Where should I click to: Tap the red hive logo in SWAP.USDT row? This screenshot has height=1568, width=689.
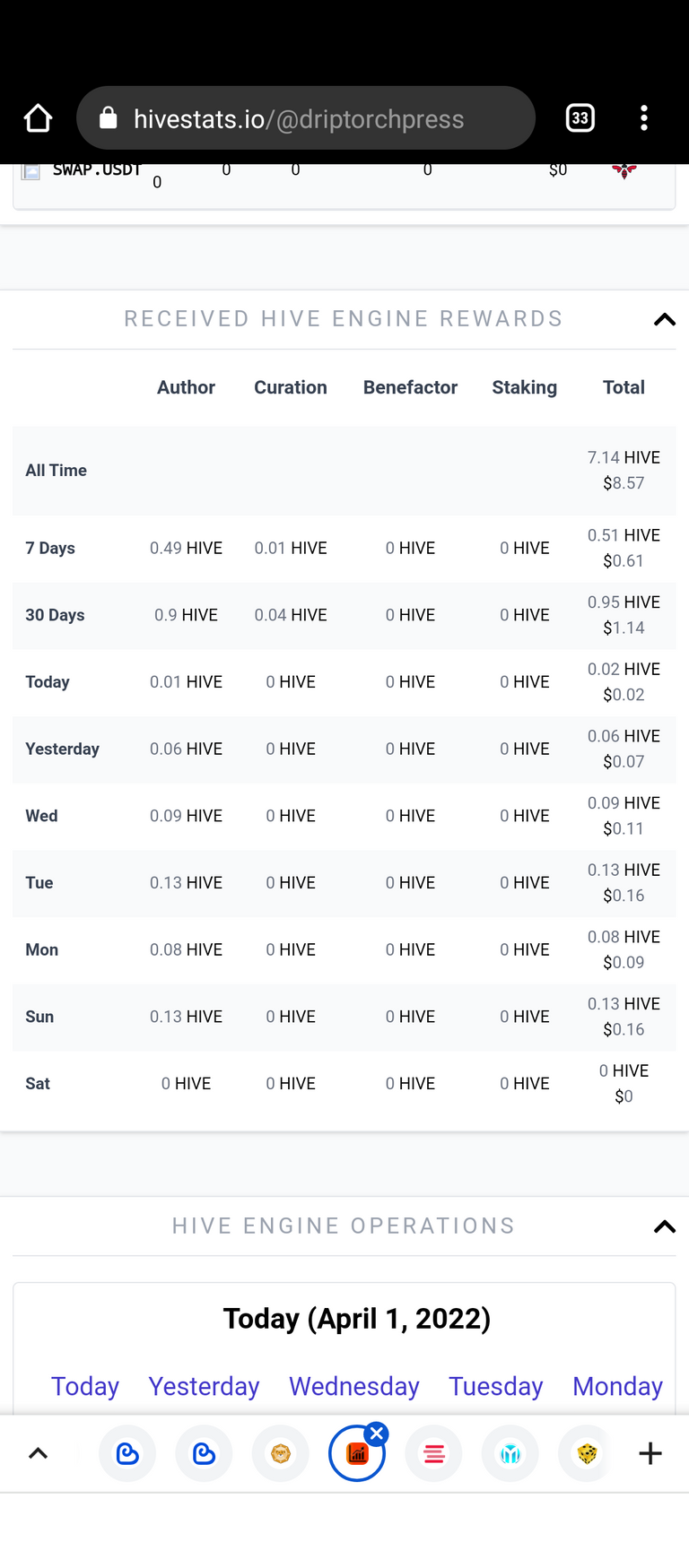coord(624,170)
